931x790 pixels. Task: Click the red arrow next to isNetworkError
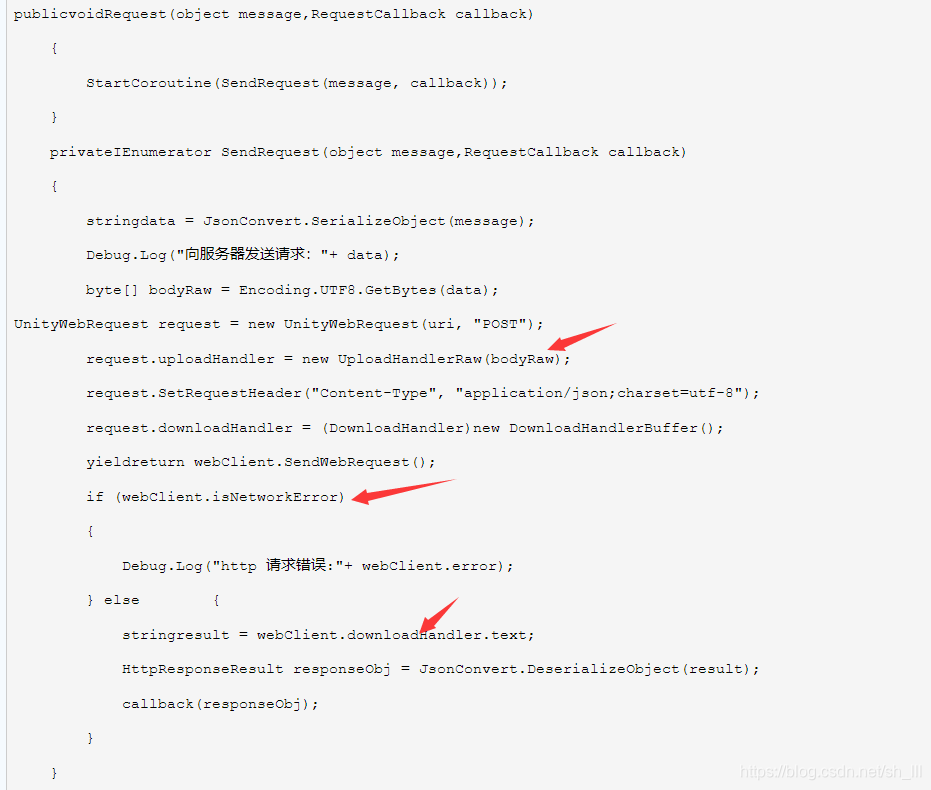coord(403,491)
